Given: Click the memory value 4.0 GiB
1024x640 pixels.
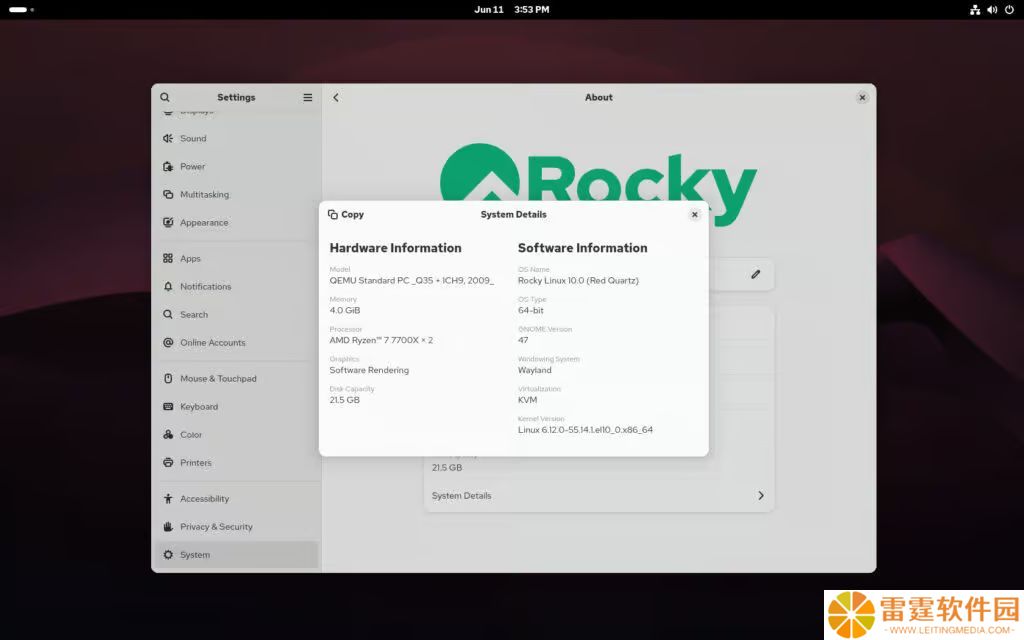Looking at the screenshot, I should coord(345,311).
